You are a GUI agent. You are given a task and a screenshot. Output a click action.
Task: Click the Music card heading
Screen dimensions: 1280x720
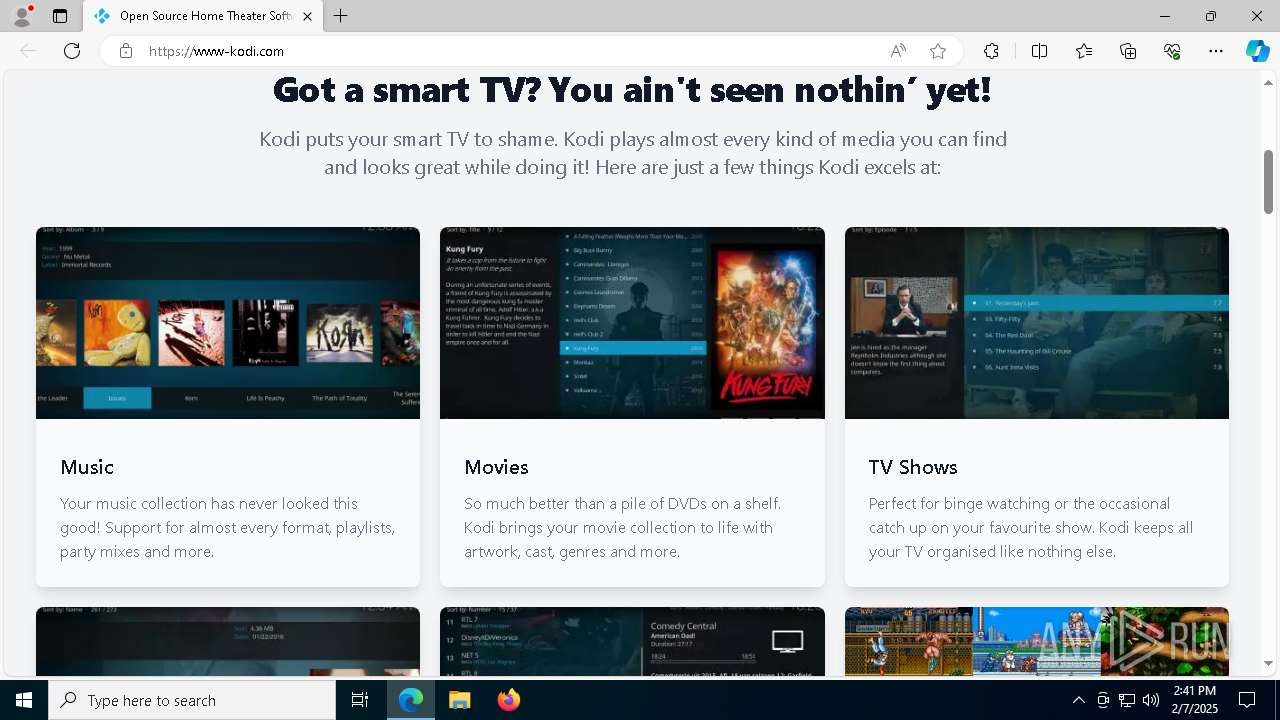87,467
